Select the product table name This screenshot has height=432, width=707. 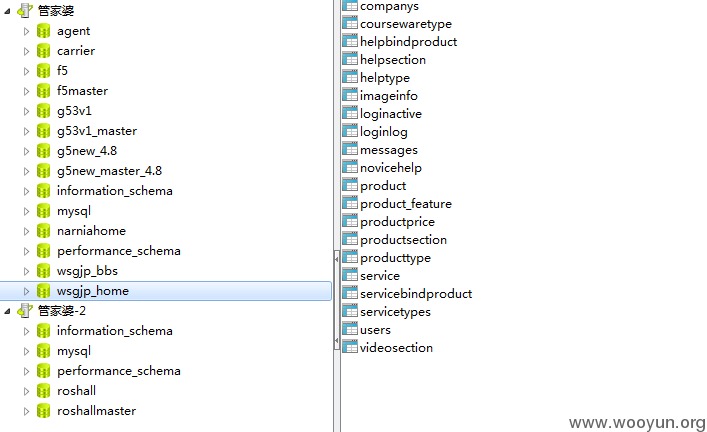pyautogui.click(x=383, y=186)
